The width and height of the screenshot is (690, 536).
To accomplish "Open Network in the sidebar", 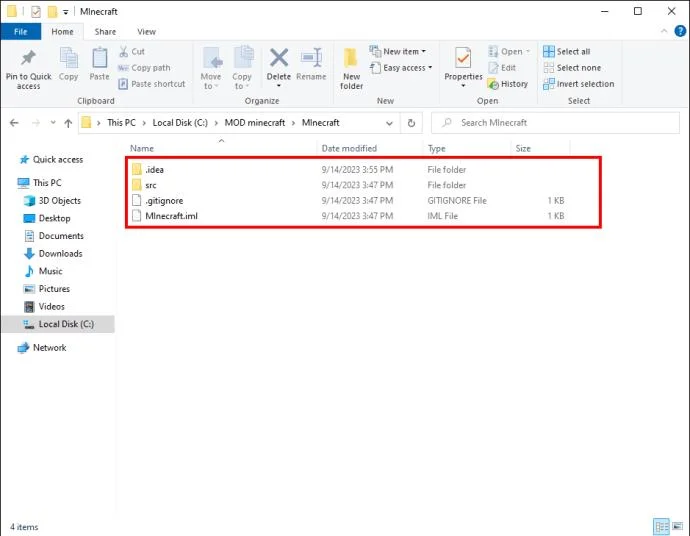I will 42,348.
